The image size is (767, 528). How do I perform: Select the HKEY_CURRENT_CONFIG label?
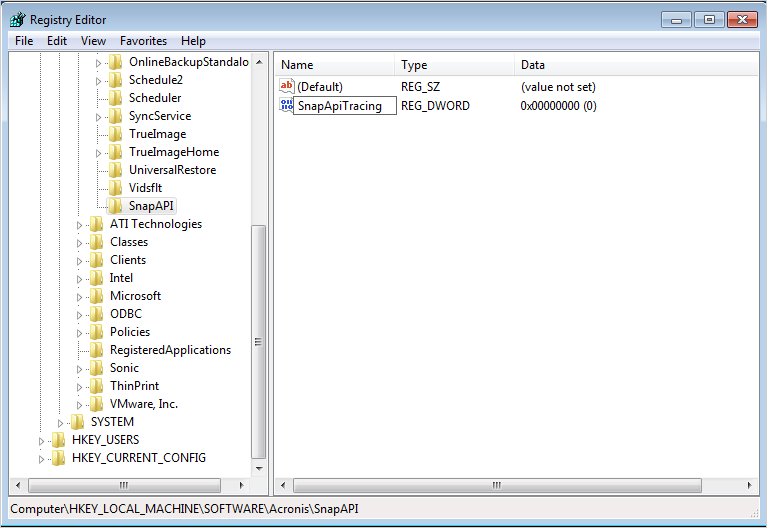[x=138, y=458]
